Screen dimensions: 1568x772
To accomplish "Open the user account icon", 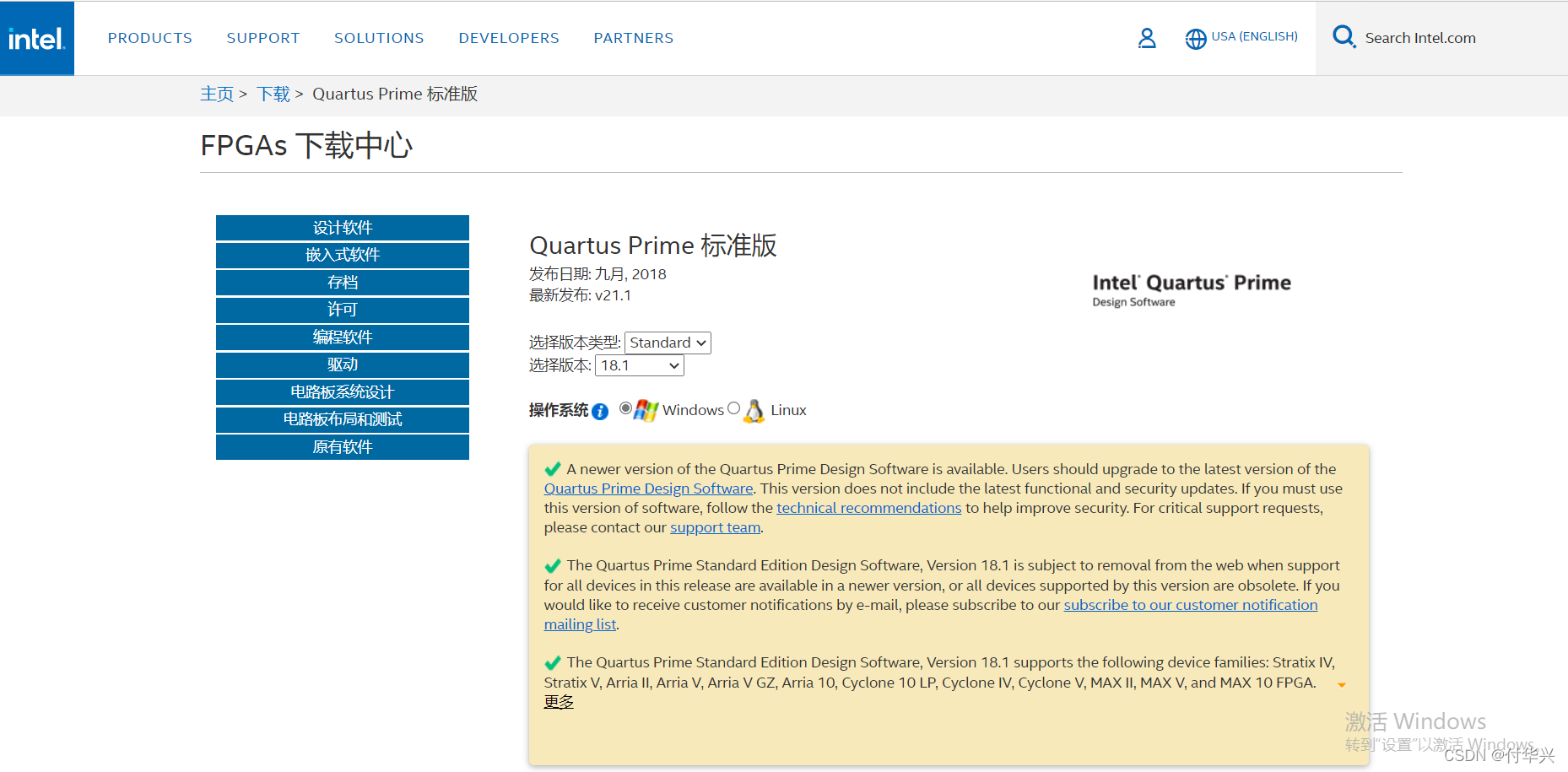I will coord(1147,38).
